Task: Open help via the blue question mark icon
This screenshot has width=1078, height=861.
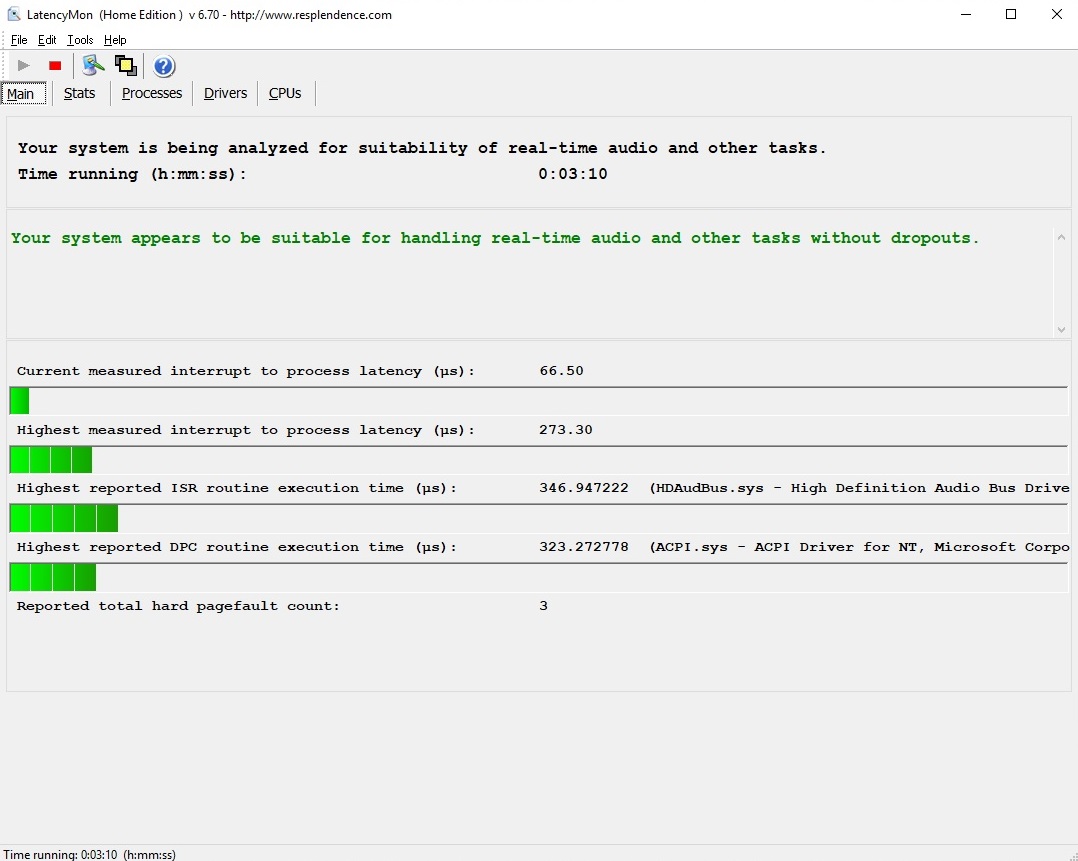Action: point(164,66)
